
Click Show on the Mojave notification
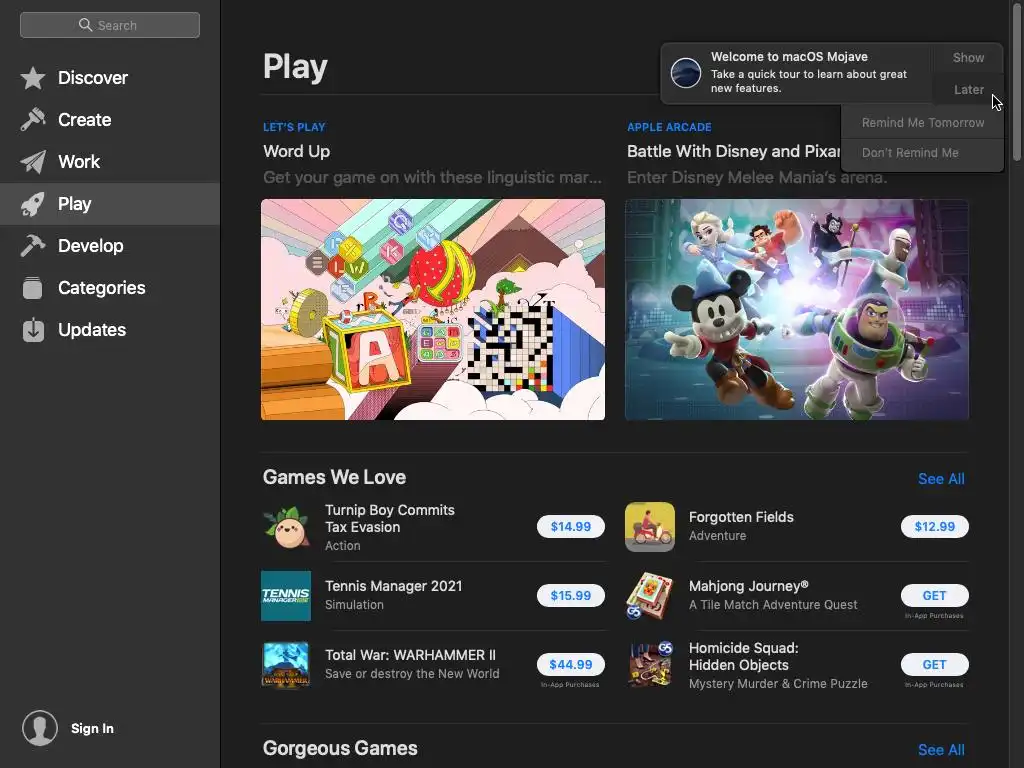click(x=968, y=57)
